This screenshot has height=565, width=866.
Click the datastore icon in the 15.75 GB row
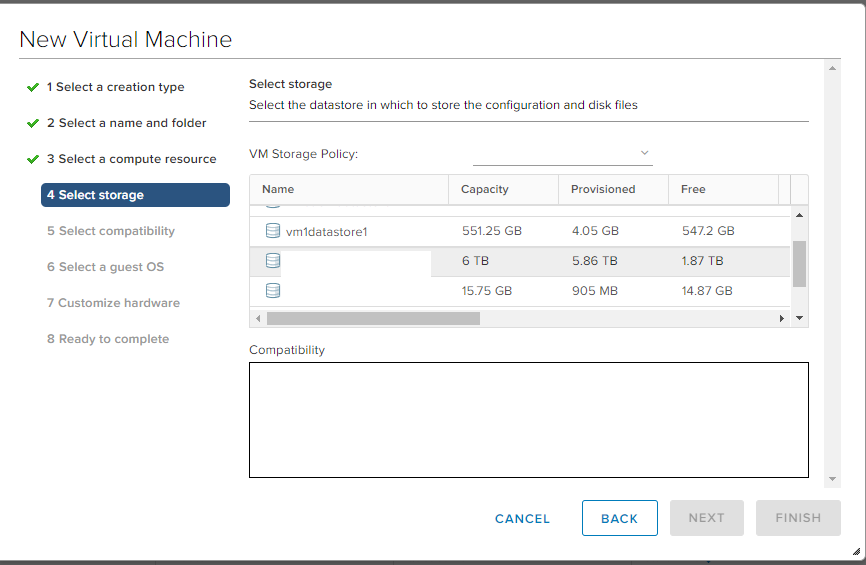[273, 291]
